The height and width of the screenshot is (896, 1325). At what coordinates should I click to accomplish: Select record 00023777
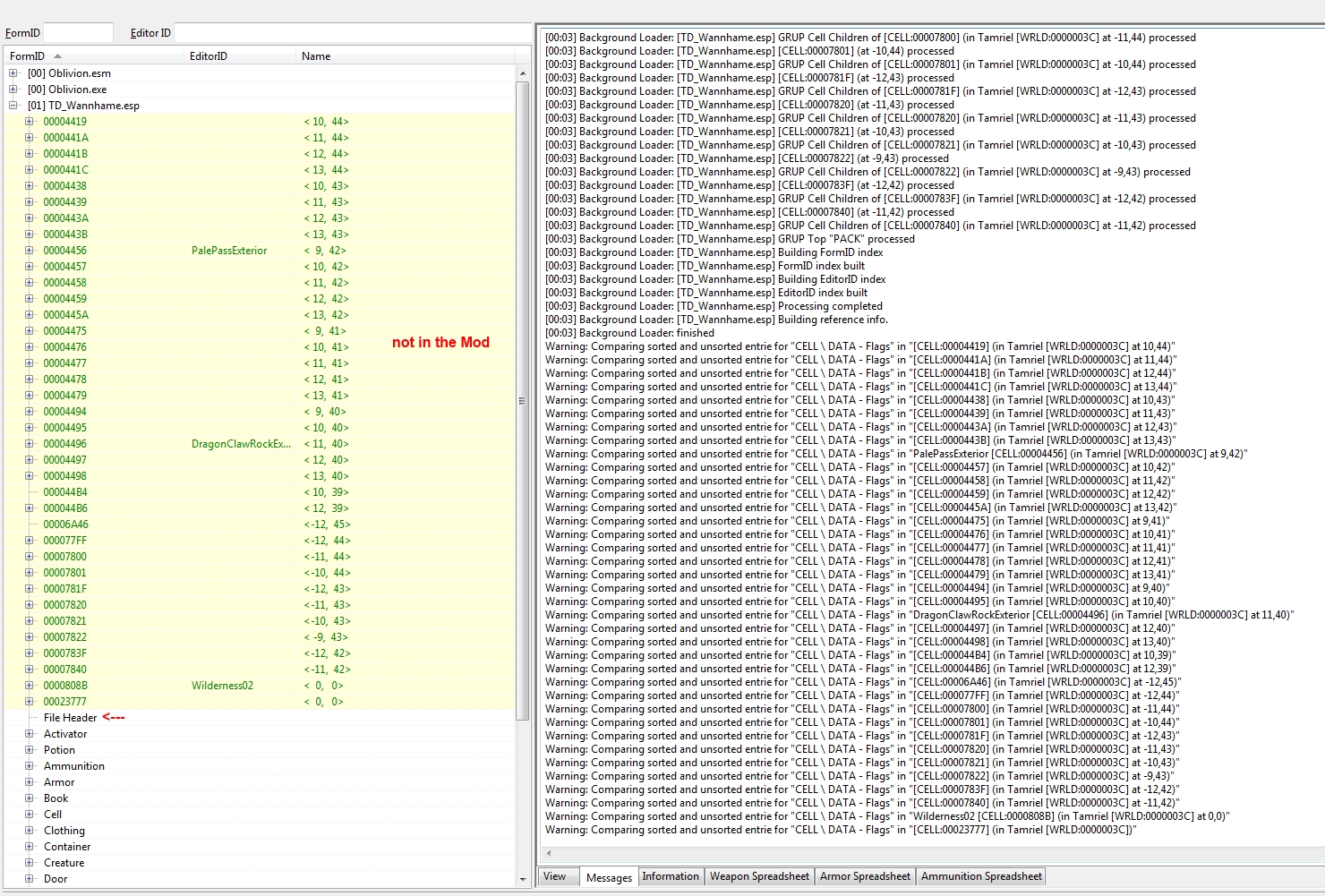tap(260, 702)
